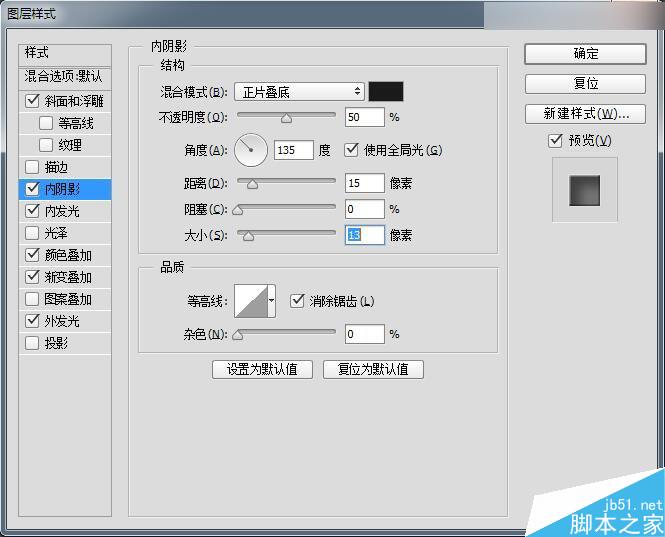The width and height of the screenshot is (665, 537).
Task: Click the 大小 size slider handle
Action: click(x=249, y=236)
